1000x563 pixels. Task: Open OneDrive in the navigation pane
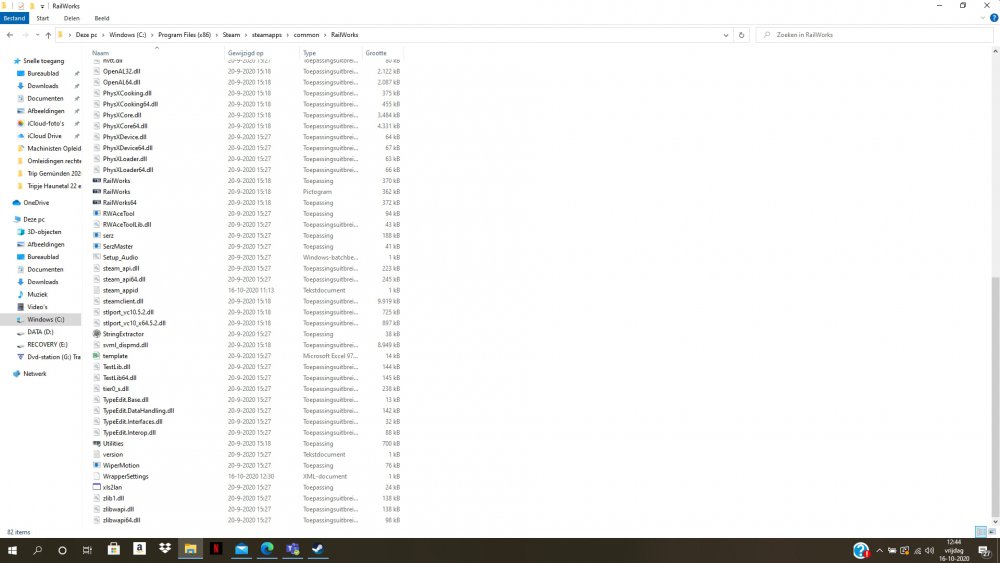coord(36,203)
